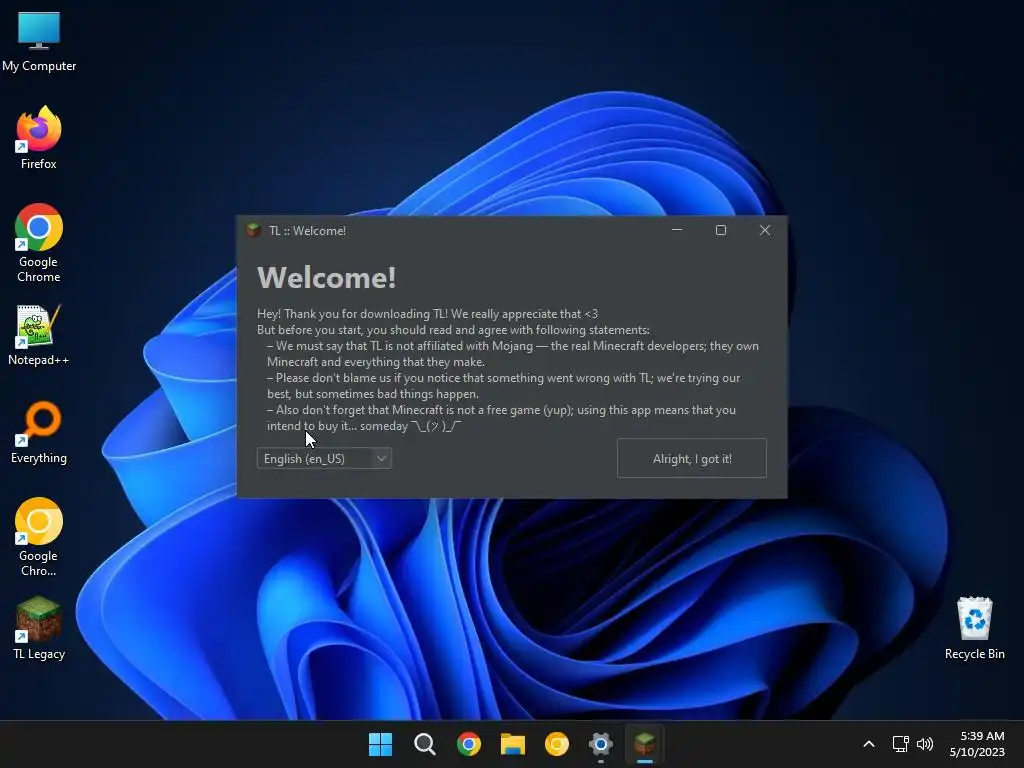This screenshot has width=1024, height=768.
Task: Click 'Please don't blame us' statement
Action: 504,386
